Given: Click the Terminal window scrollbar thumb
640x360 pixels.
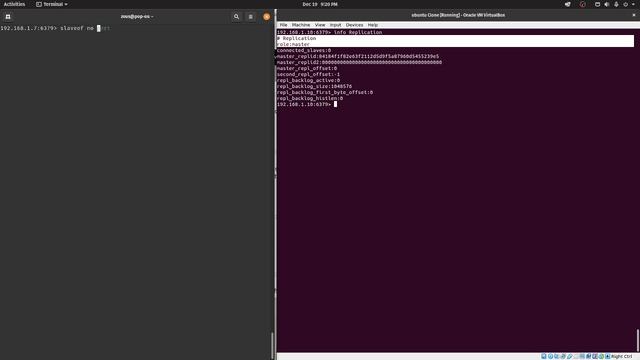Looking at the screenshot, I should click(x=273, y=345).
